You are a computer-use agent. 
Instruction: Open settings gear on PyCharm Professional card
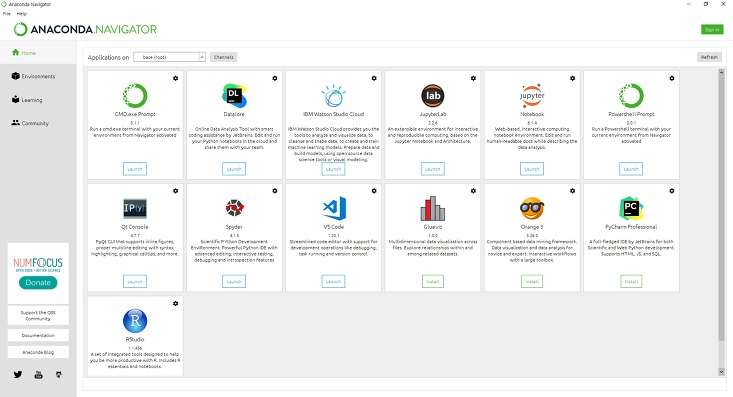672,191
